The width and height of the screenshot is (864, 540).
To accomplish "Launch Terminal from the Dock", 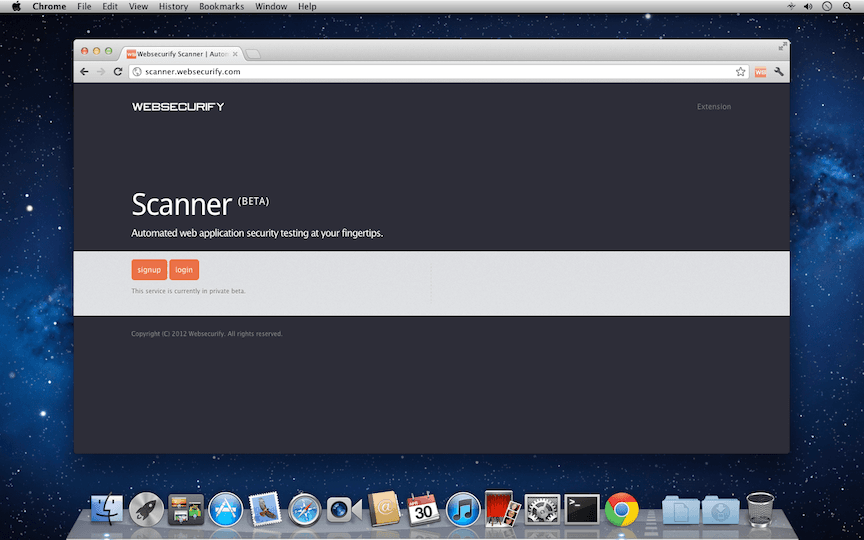I will click(582, 509).
